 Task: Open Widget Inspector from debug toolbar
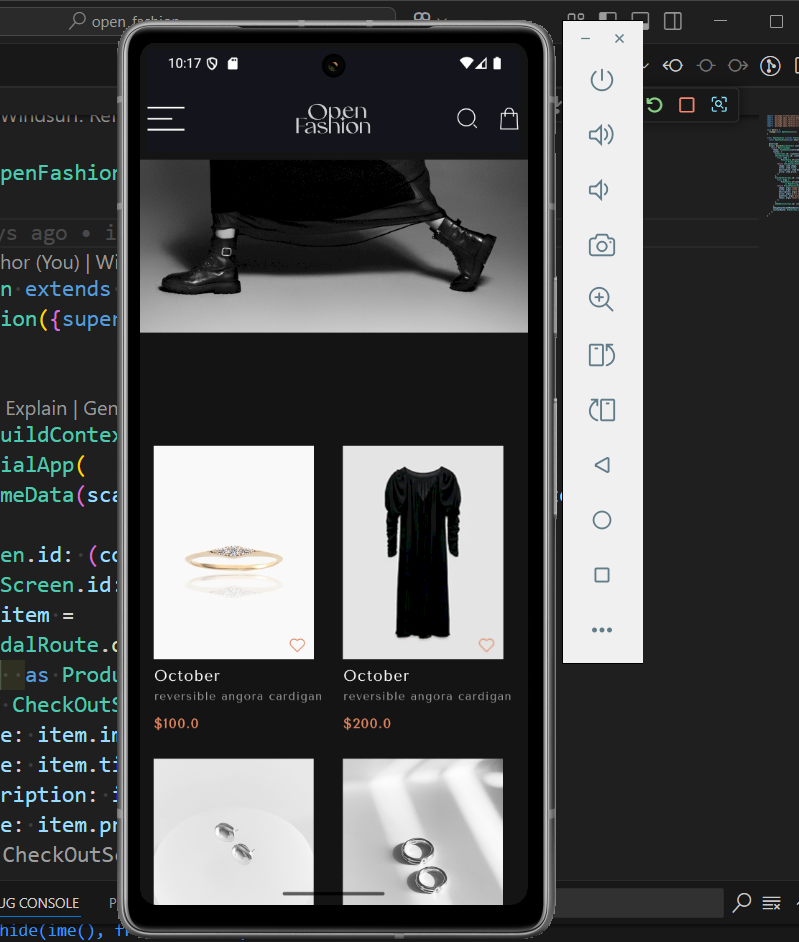click(719, 105)
